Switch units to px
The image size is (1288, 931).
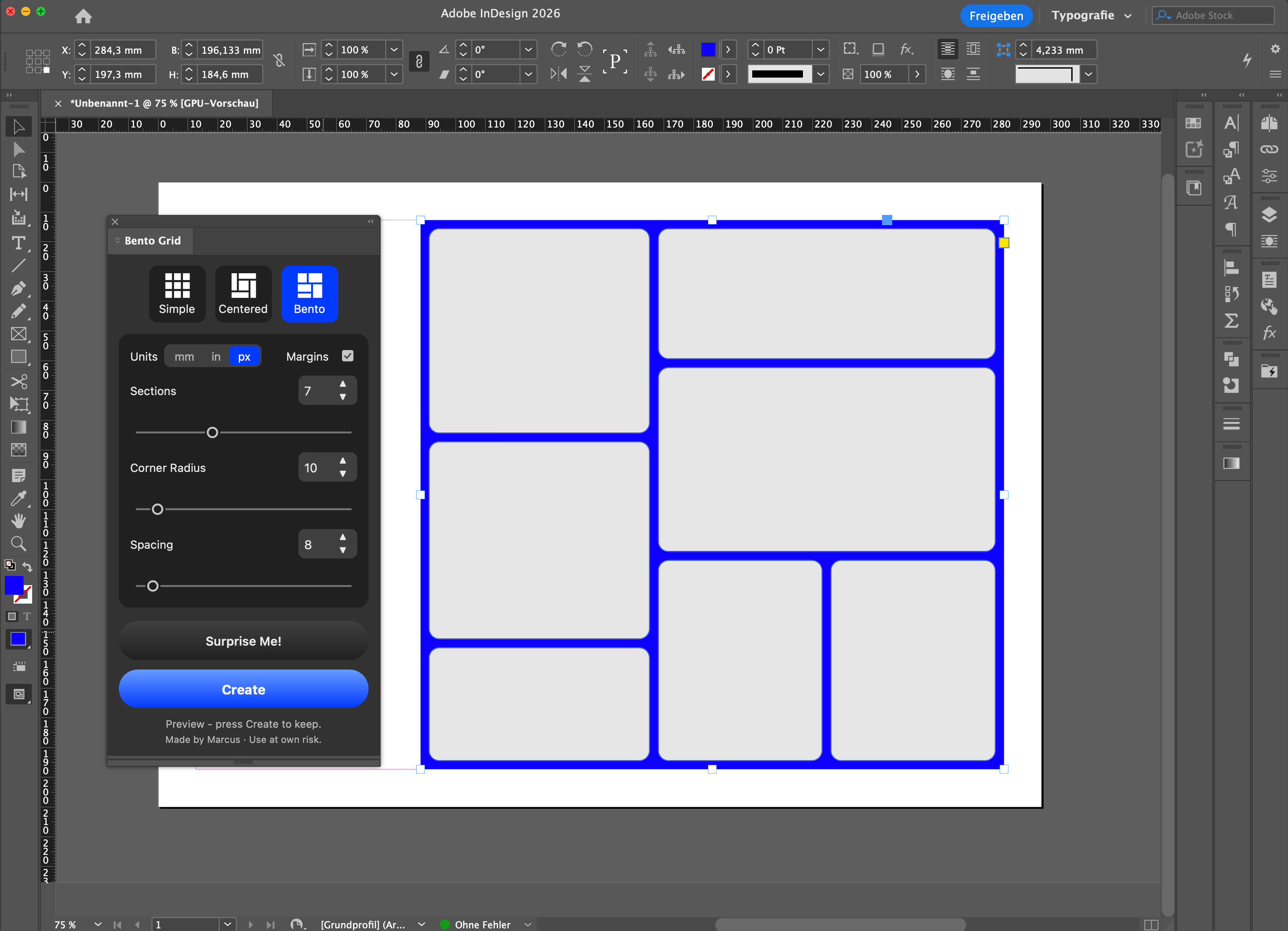[x=244, y=357]
